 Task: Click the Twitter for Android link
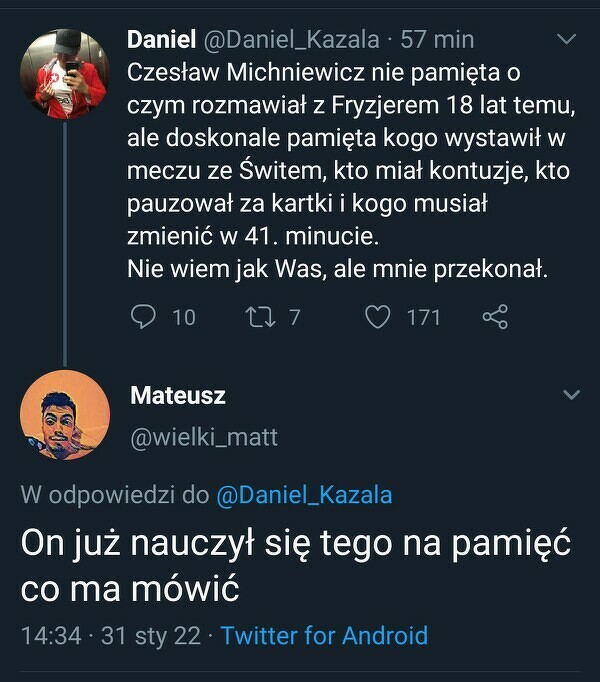324,635
